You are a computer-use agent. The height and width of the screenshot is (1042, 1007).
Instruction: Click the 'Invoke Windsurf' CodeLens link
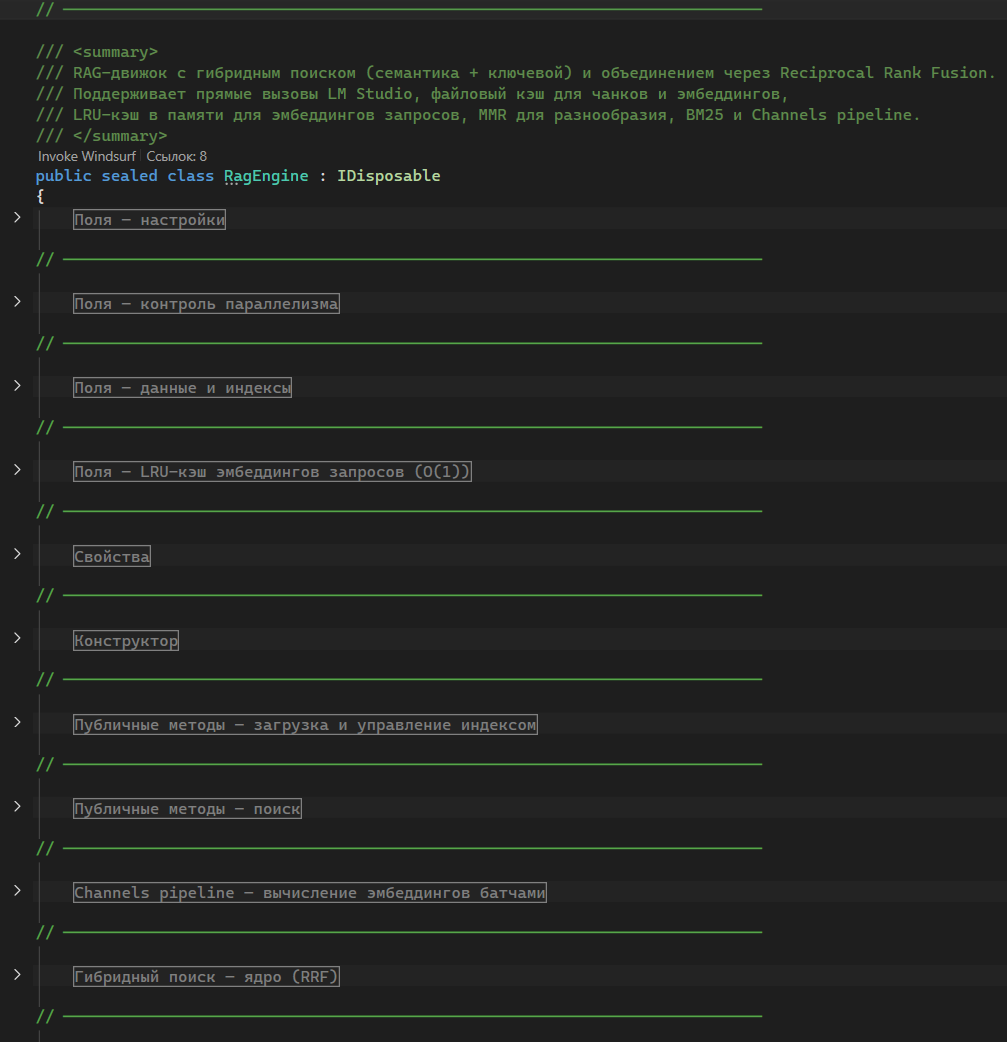[x=87, y=157]
